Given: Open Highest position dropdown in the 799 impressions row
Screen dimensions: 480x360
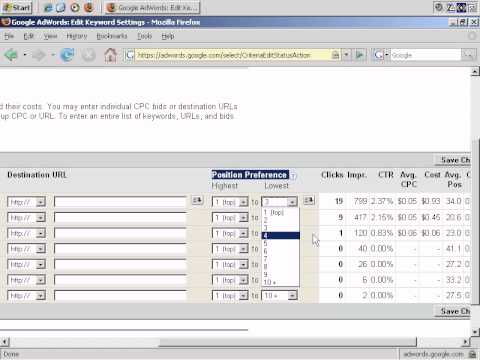Looking at the screenshot, I should click(x=230, y=202).
